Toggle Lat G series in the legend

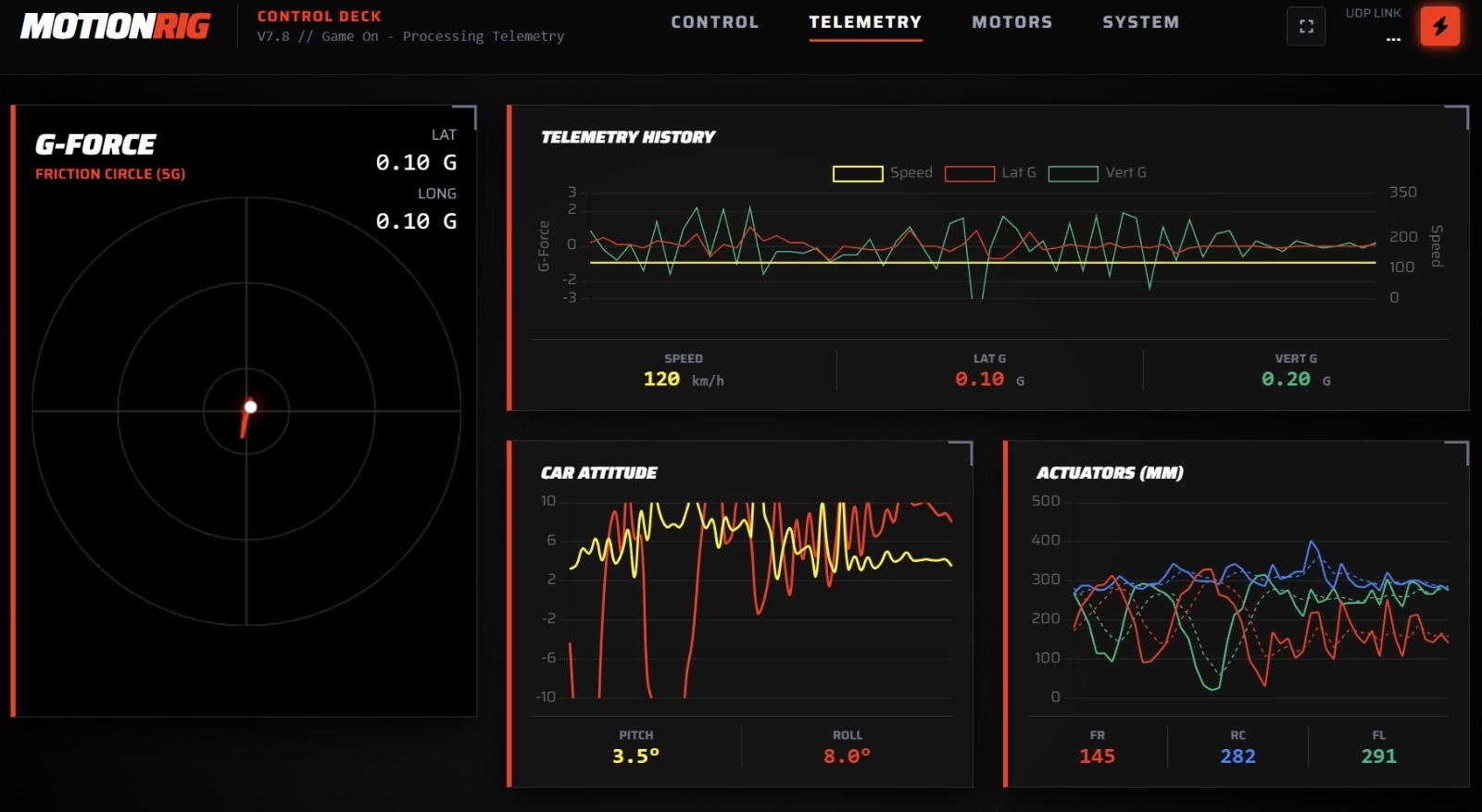(990, 173)
